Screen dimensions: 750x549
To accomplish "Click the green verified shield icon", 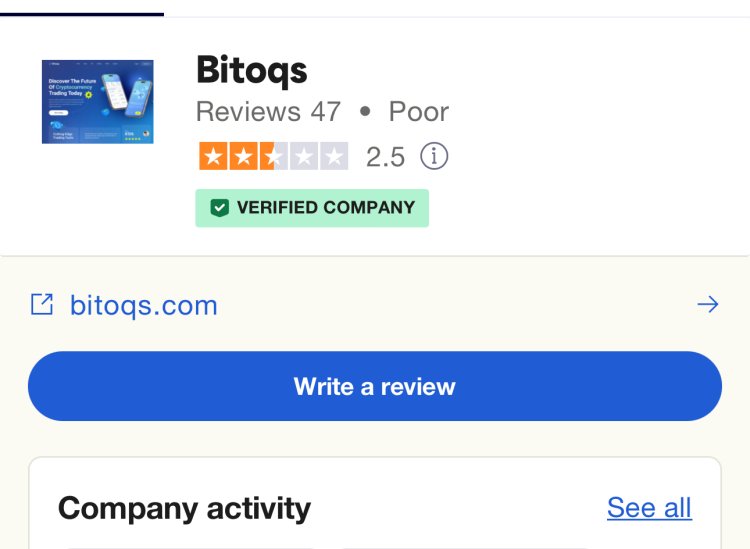I will pyautogui.click(x=220, y=208).
